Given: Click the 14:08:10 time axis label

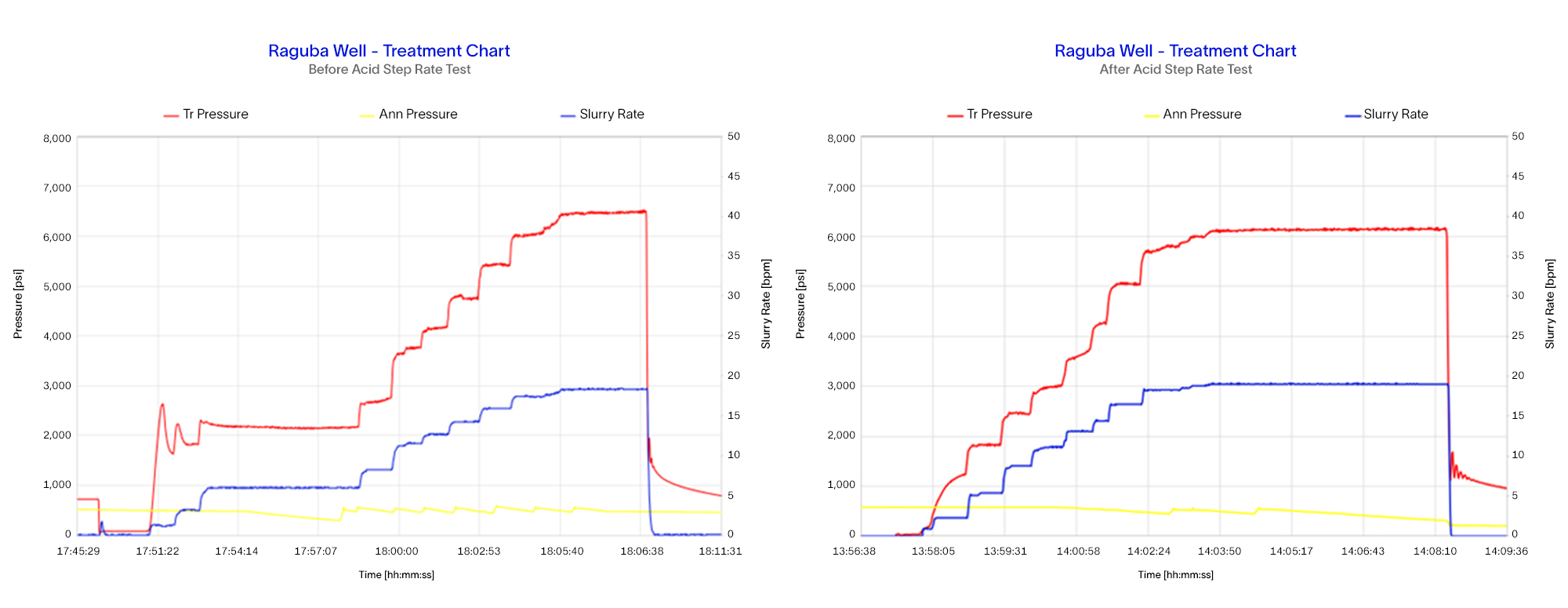Looking at the screenshot, I should pyautogui.click(x=1435, y=552).
